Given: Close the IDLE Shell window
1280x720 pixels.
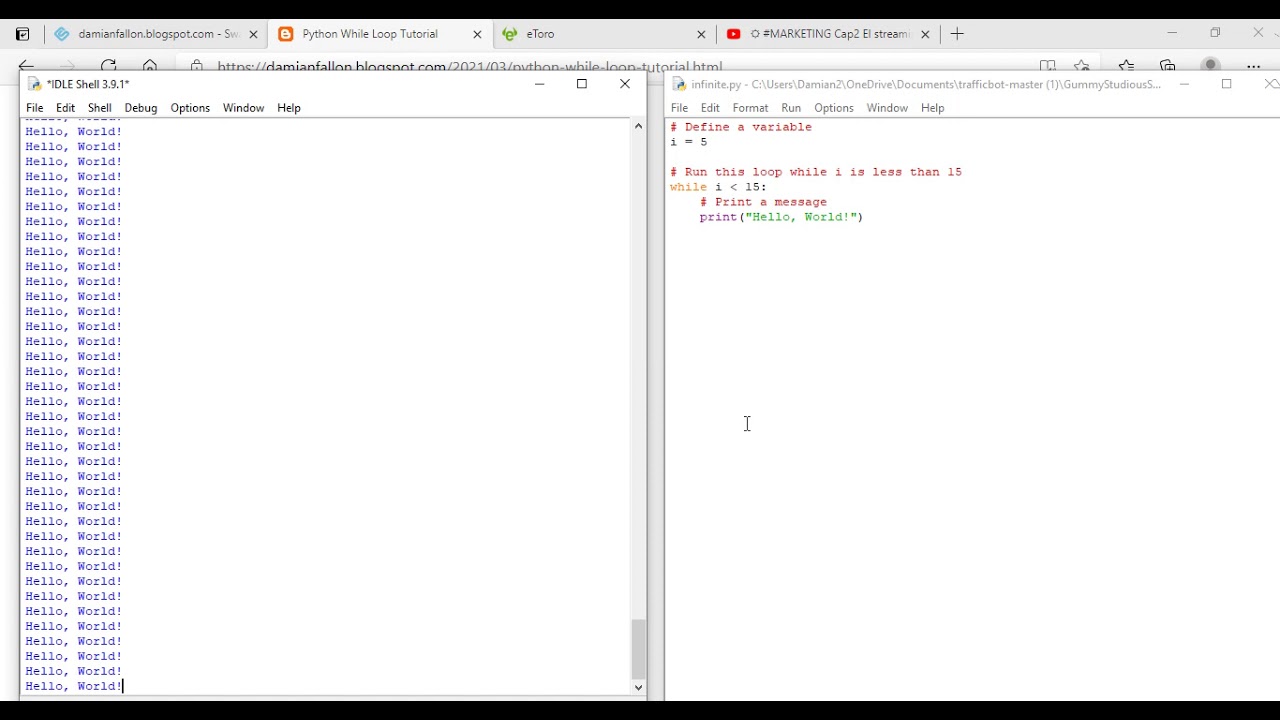Looking at the screenshot, I should (x=625, y=84).
